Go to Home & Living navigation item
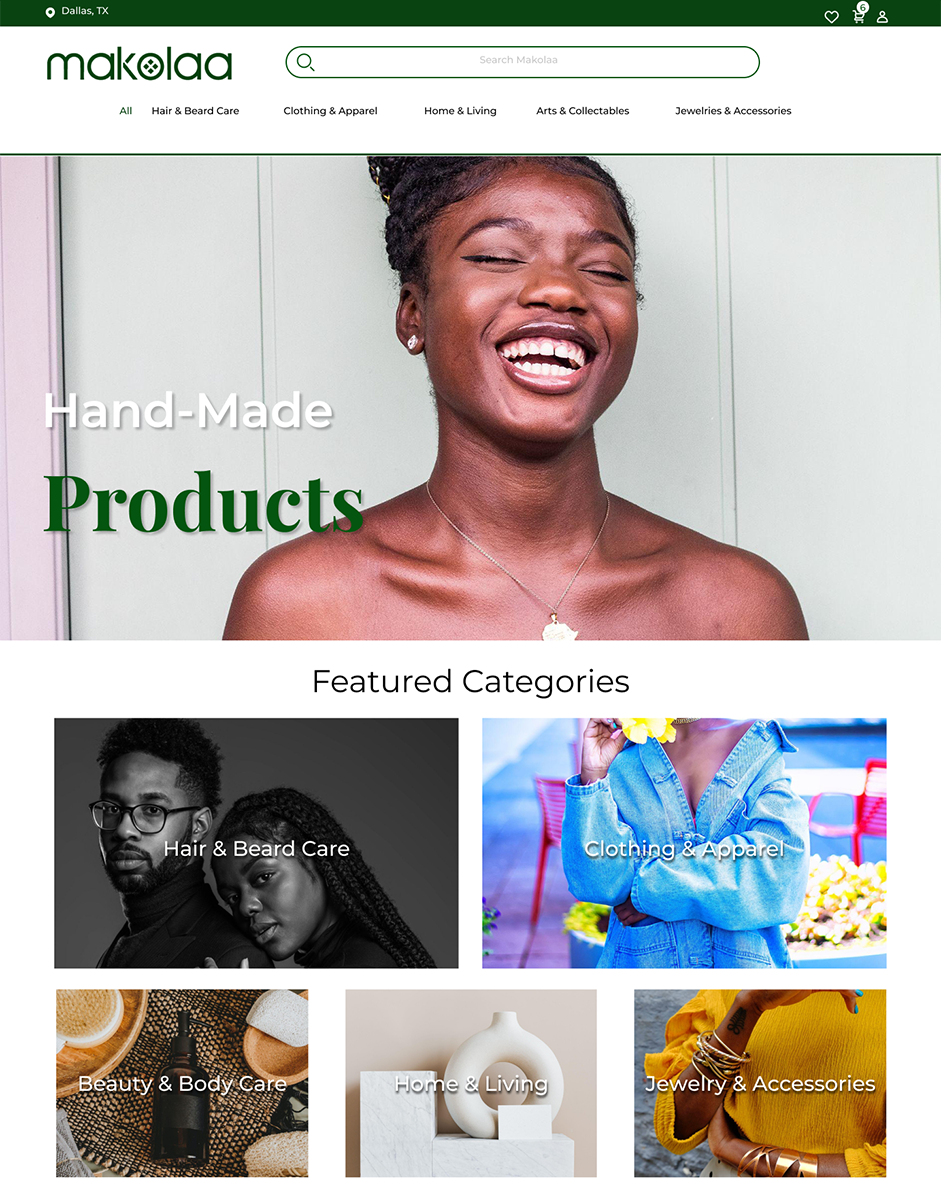This screenshot has height=1183, width=941. tap(460, 111)
